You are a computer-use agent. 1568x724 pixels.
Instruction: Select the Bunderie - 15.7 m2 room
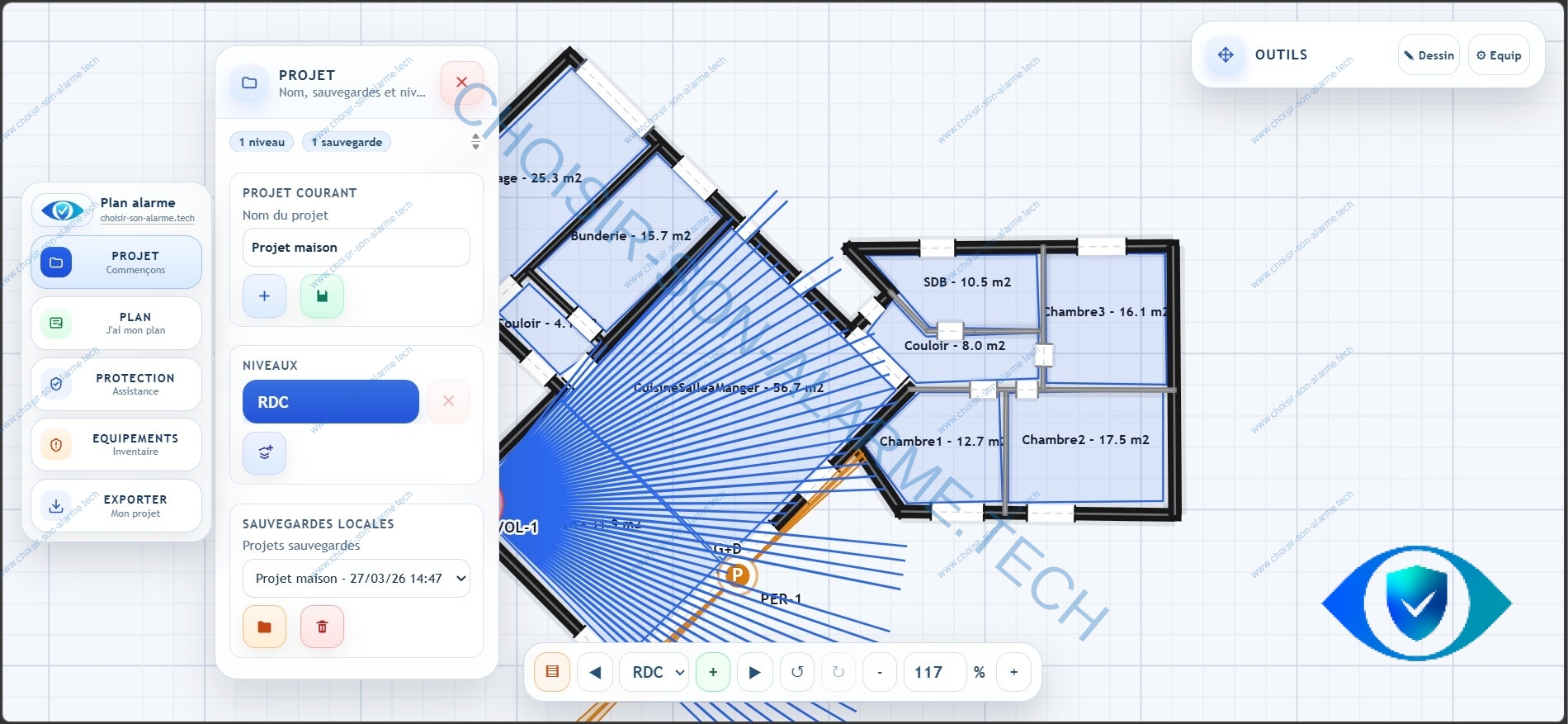coord(631,236)
